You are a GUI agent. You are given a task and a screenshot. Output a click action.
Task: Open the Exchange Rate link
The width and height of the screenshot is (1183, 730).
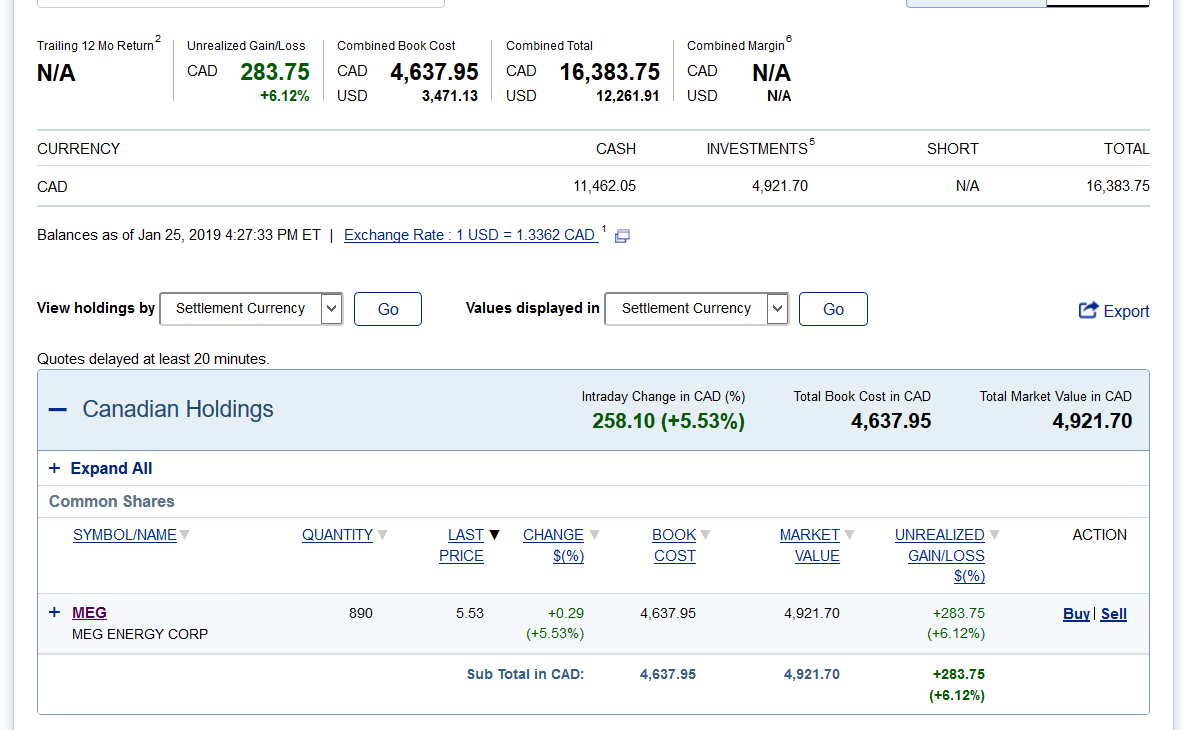[469, 235]
